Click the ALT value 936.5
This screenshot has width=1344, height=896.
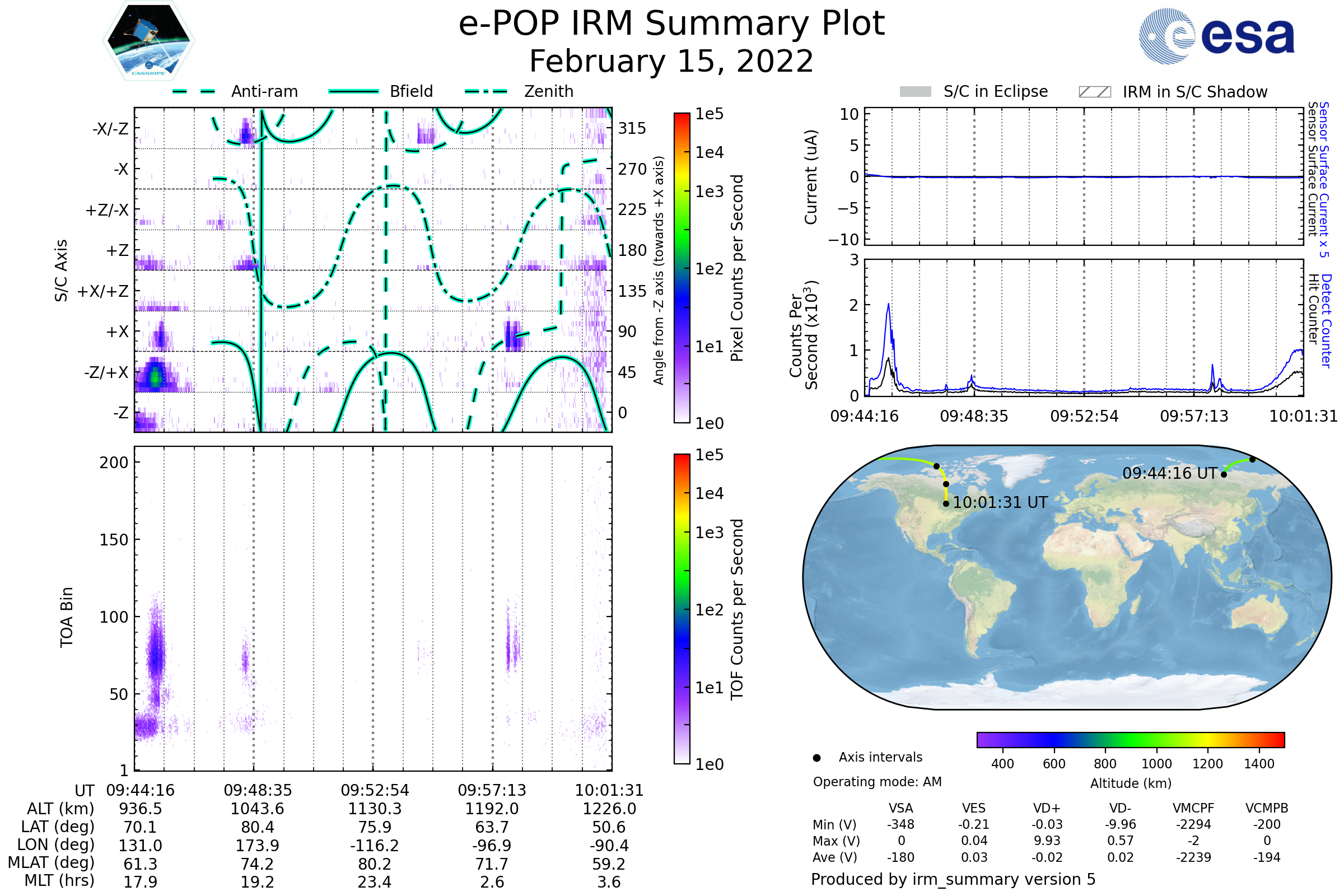pyautogui.click(x=141, y=809)
